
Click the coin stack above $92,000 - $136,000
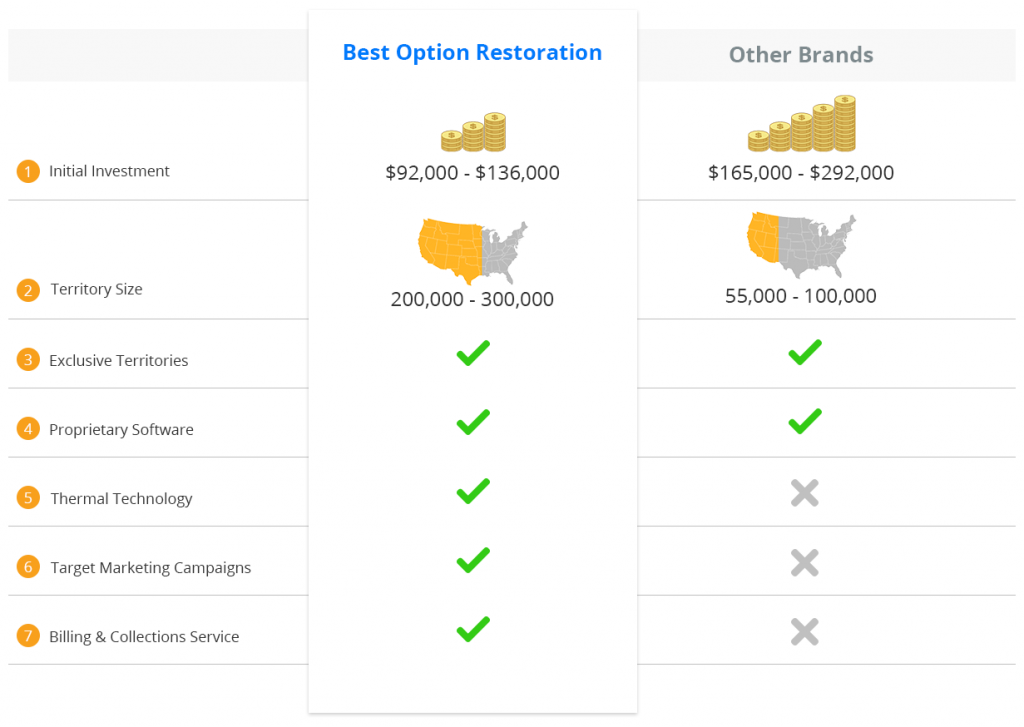click(x=473, y=132)
